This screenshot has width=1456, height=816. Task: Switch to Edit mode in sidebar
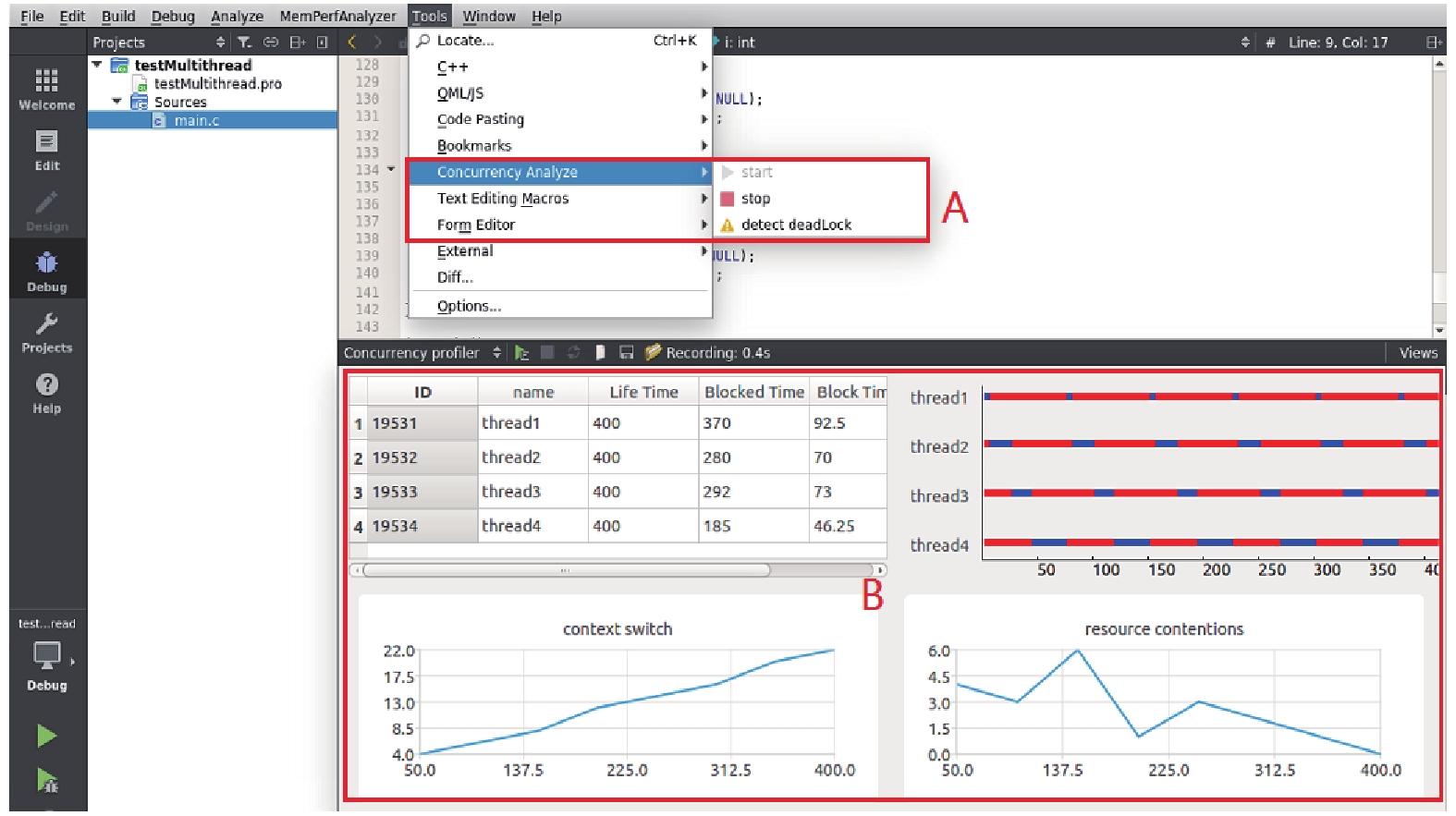pos(46,151)
